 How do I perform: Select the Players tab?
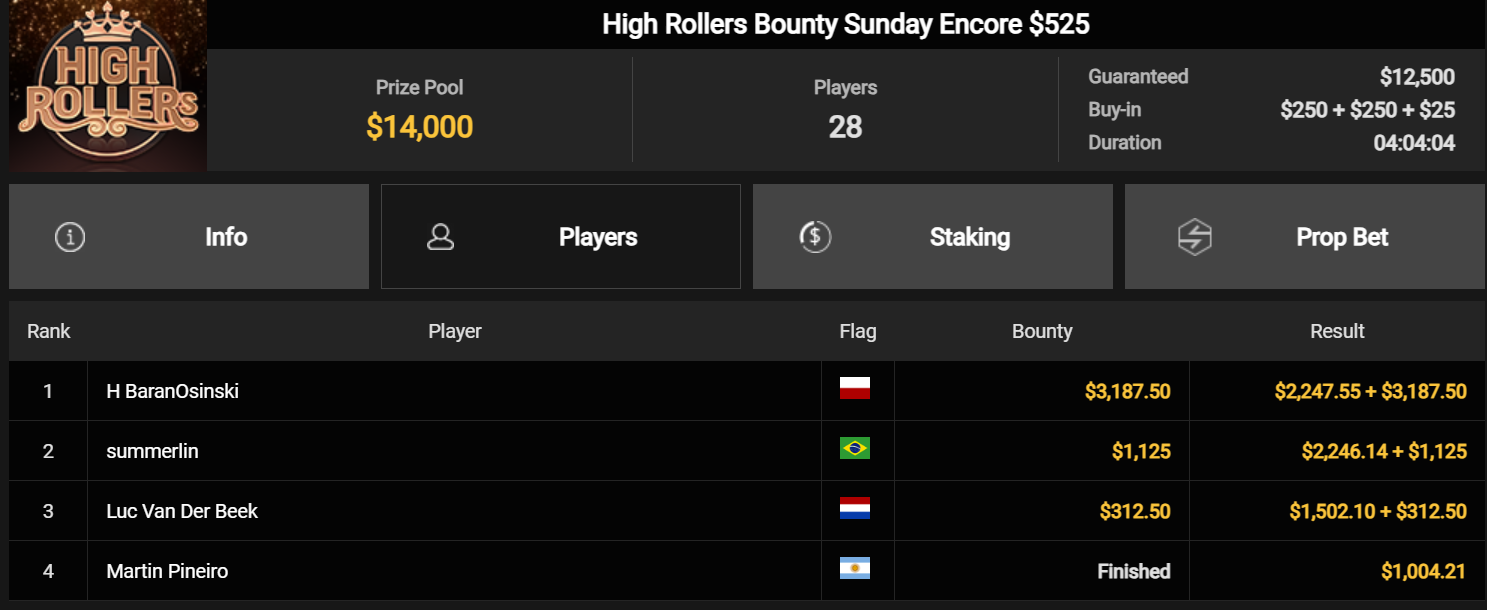(x=561, y=237)
